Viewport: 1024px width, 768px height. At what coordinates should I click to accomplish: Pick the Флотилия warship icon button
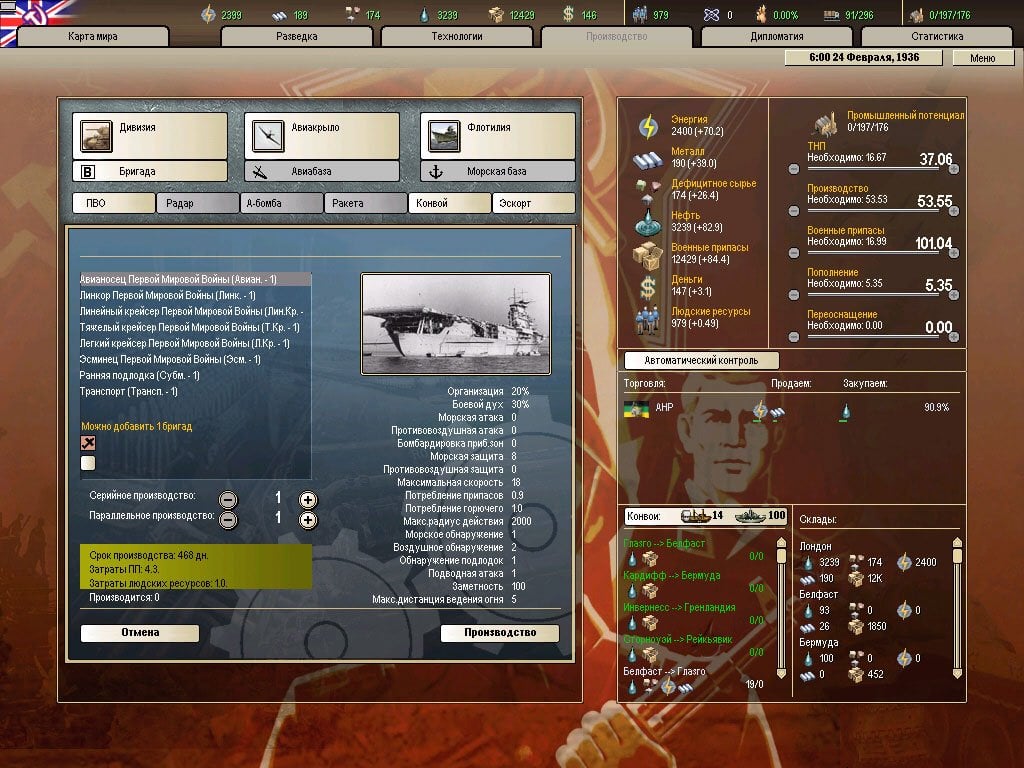pyautogui.click(x=443, y=135)
